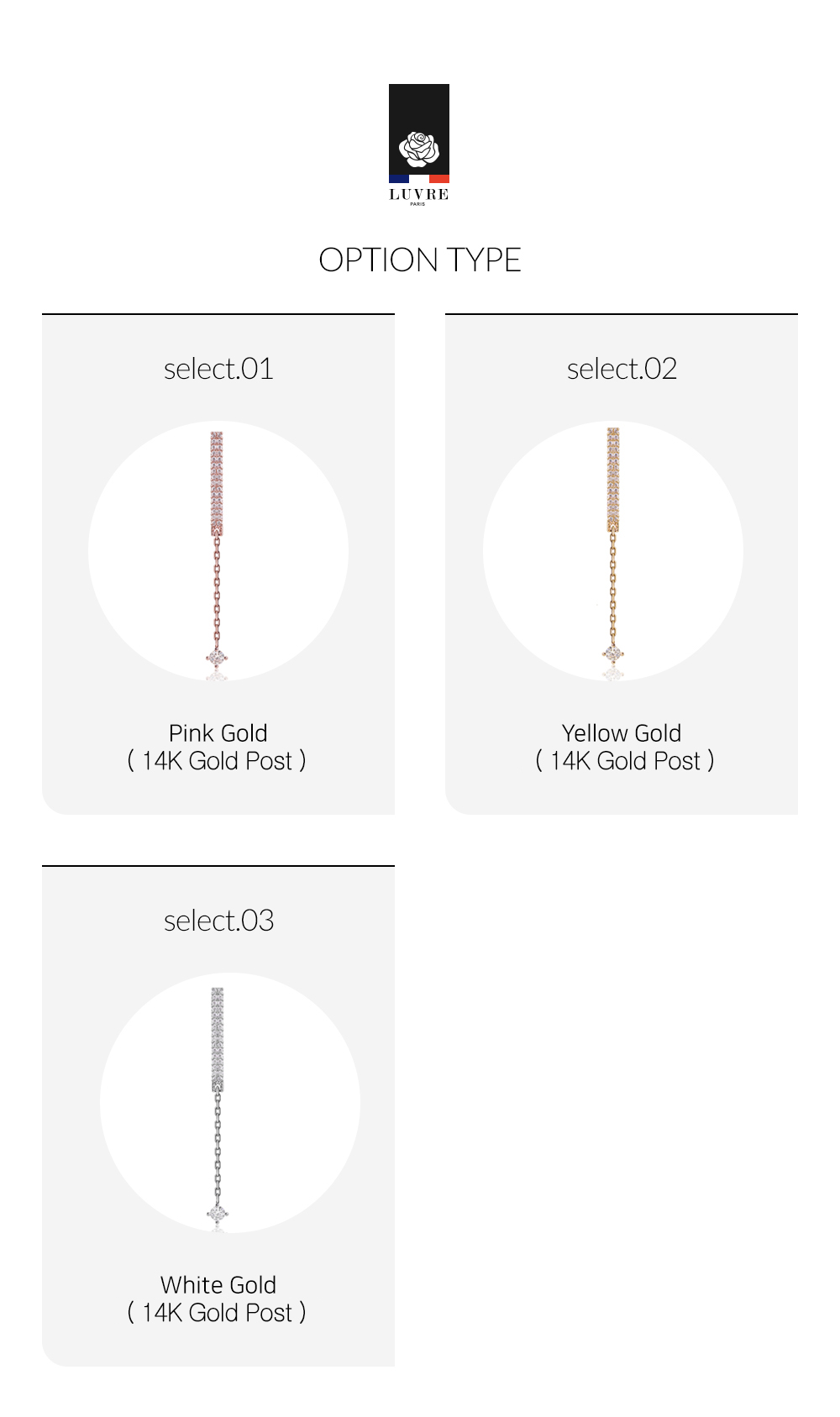Click the pink gold pave bar
Image resolution: width=840 pixels, height=1417 pixels.
pyautogui.click(x=217, y=483)
